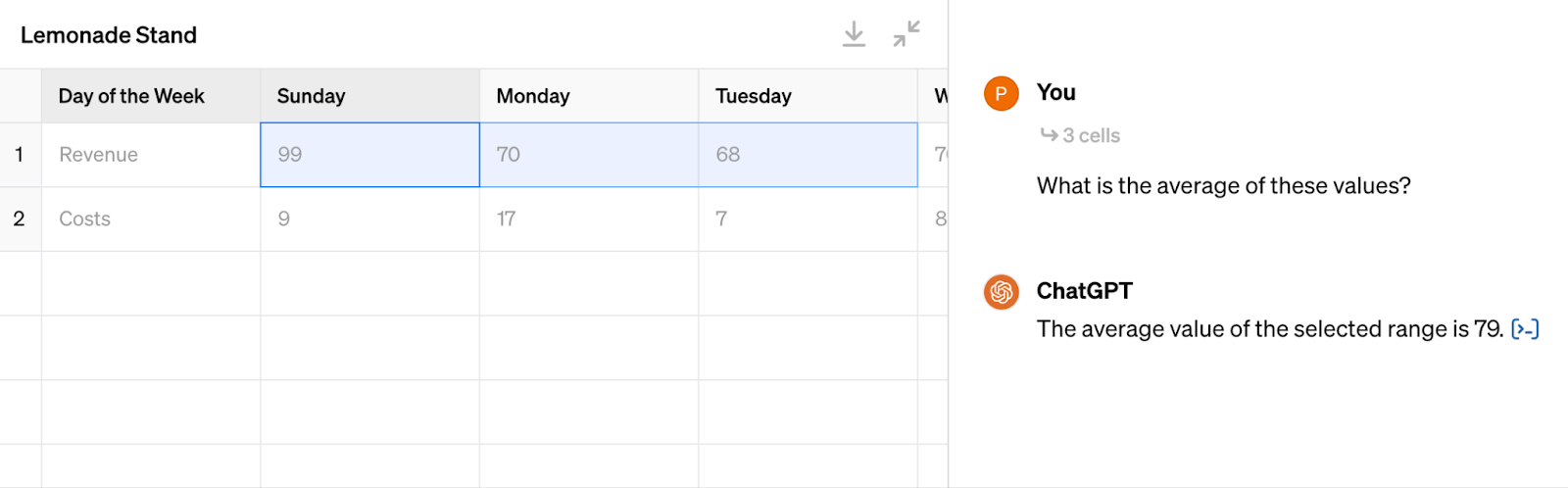Open the view analysis code icon
The image size is (1568, 488).
pyautogui.click(x=1525, y=329)
